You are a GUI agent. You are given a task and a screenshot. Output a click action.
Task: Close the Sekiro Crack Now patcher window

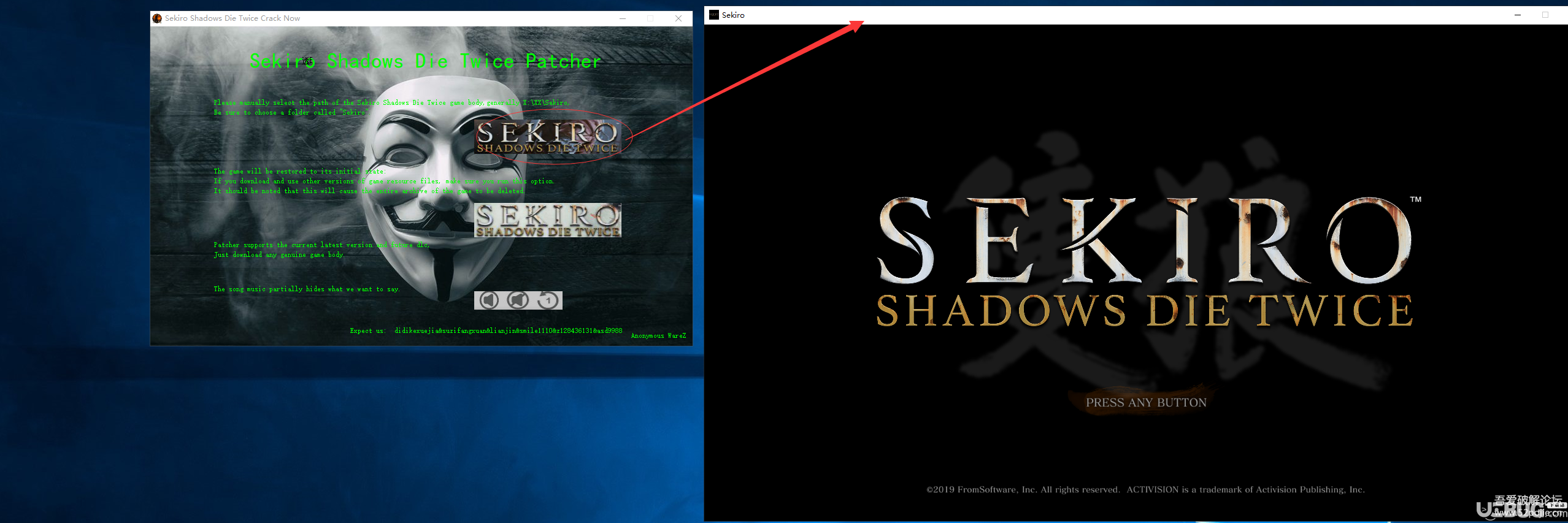[x=678, y=18]
